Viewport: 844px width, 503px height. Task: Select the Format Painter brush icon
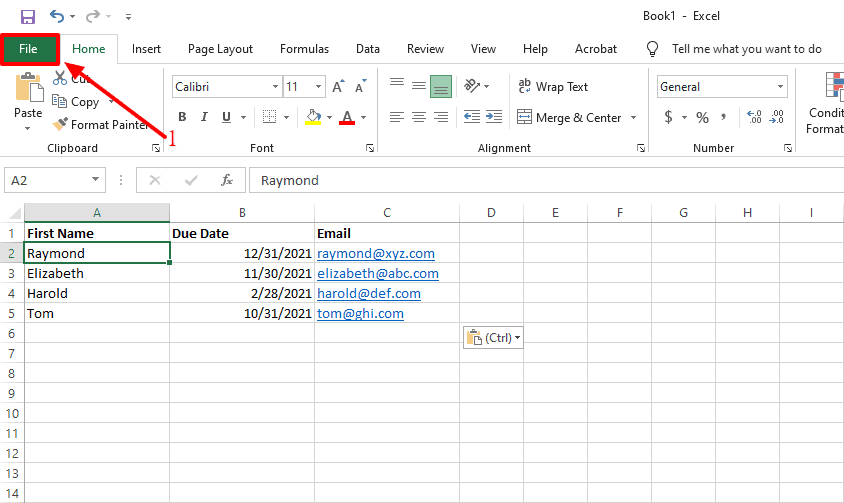tap(60, 124)
